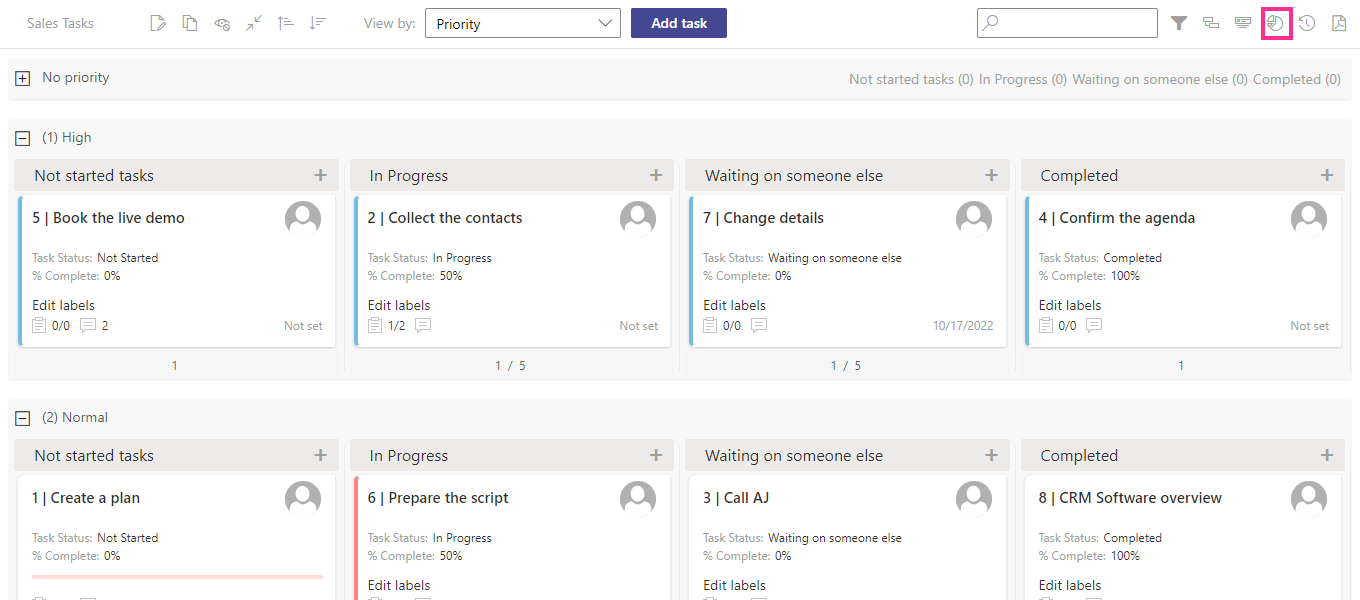Toggle the grouping layout icon
The height and width of the screenshot is (600, 1360).
point(1211,22)
